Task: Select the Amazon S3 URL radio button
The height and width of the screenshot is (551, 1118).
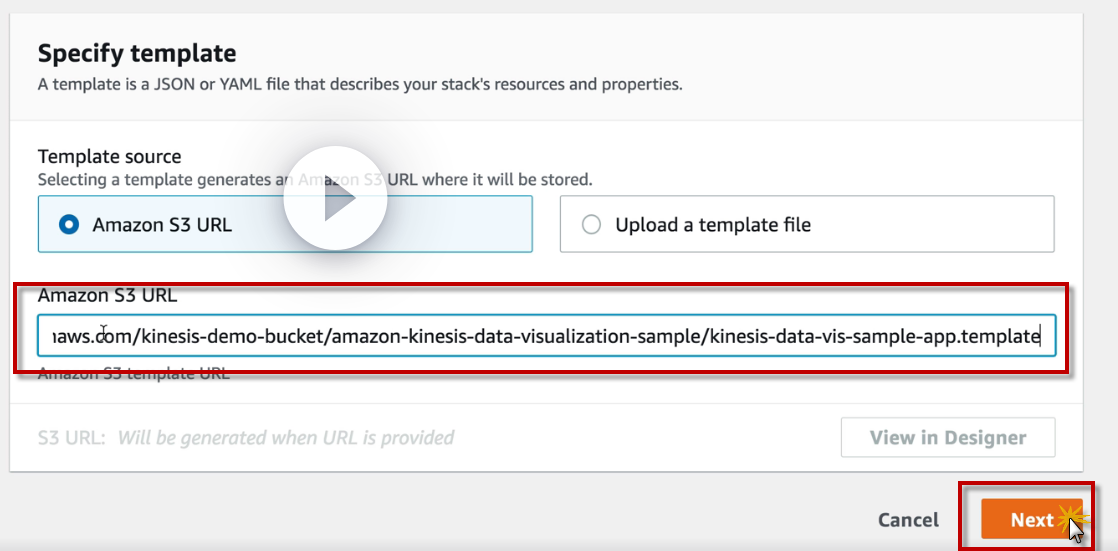Action: pyautogui.click(x=69, y=225)
